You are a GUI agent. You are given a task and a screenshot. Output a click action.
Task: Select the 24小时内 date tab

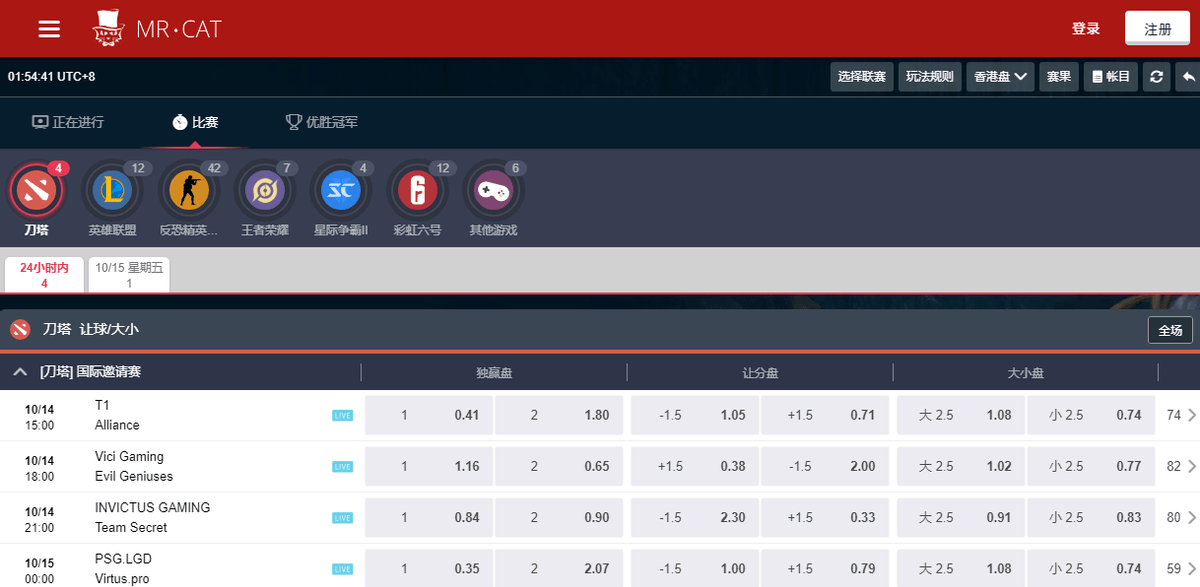point(44,275)
